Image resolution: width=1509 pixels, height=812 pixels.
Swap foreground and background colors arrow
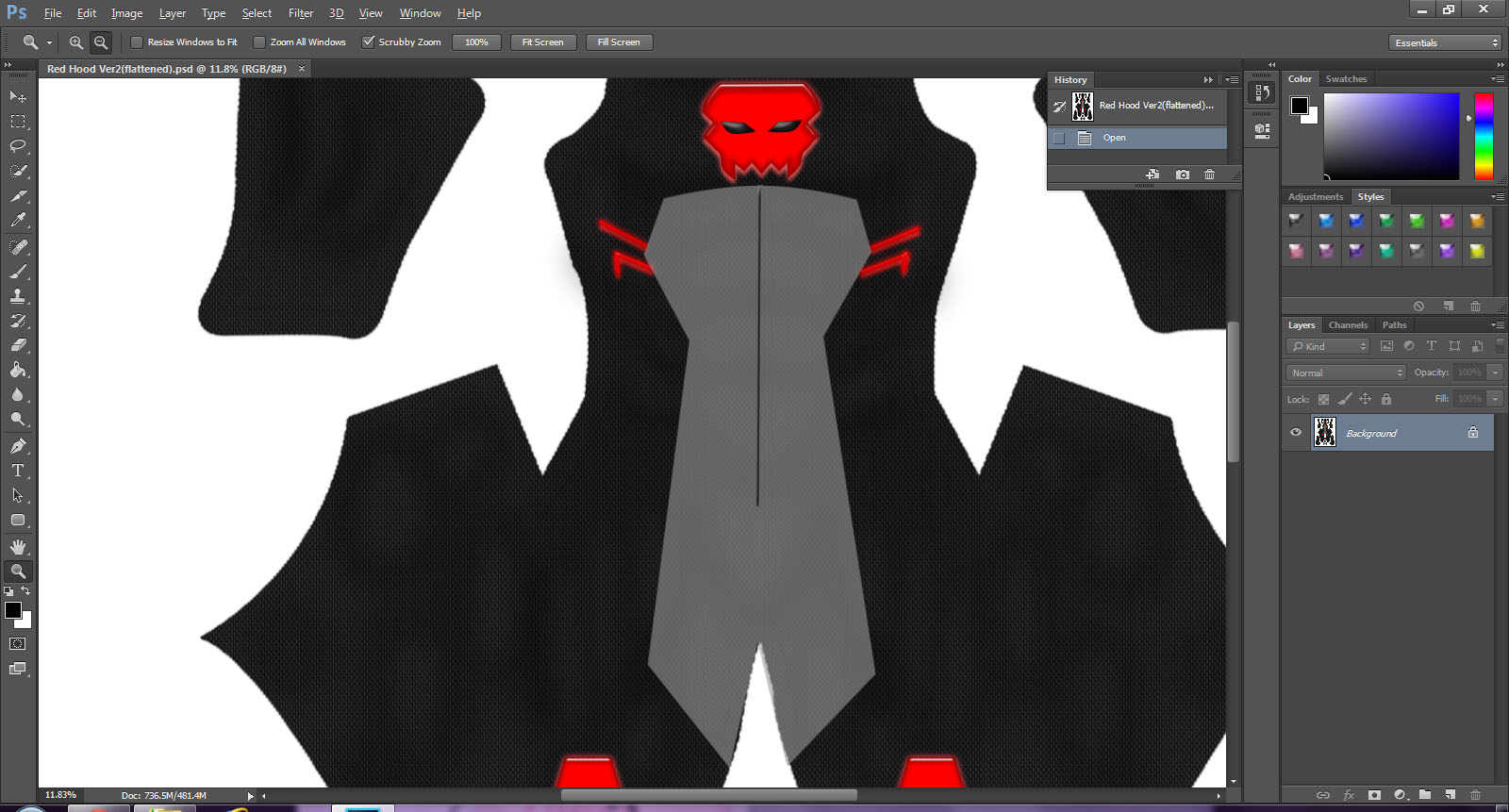(x=25, y=590)
